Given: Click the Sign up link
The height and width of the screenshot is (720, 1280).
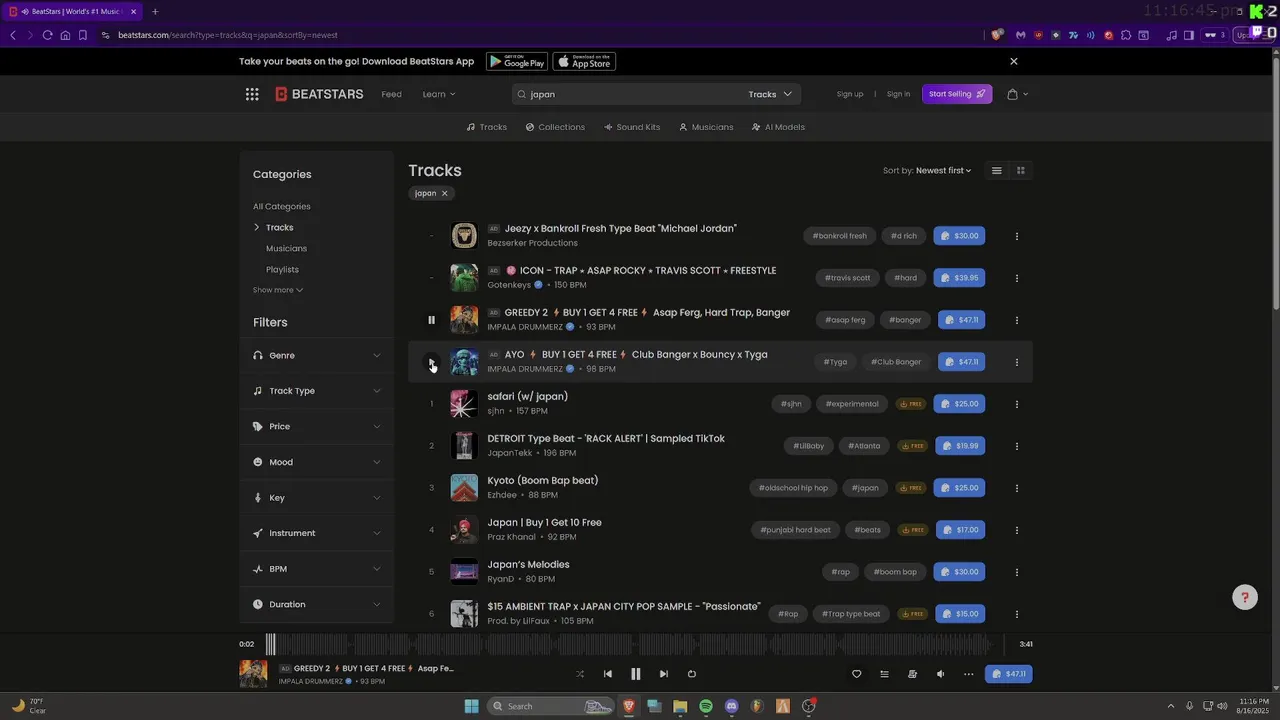Looking at the screenshot, I should [850, 94].
